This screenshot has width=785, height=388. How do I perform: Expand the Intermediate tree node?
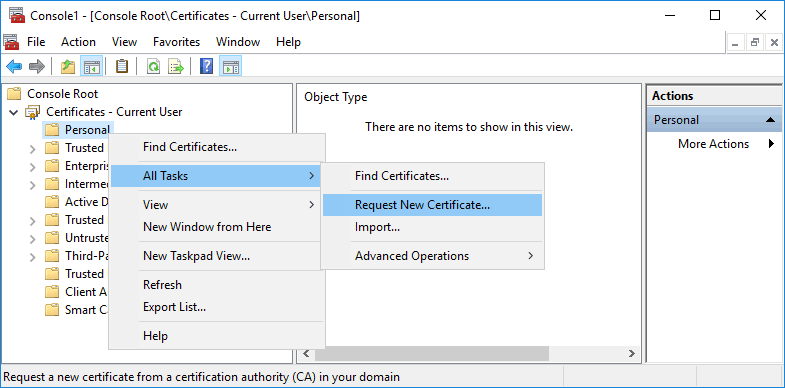pyautogui.click(x=33, y=185)
